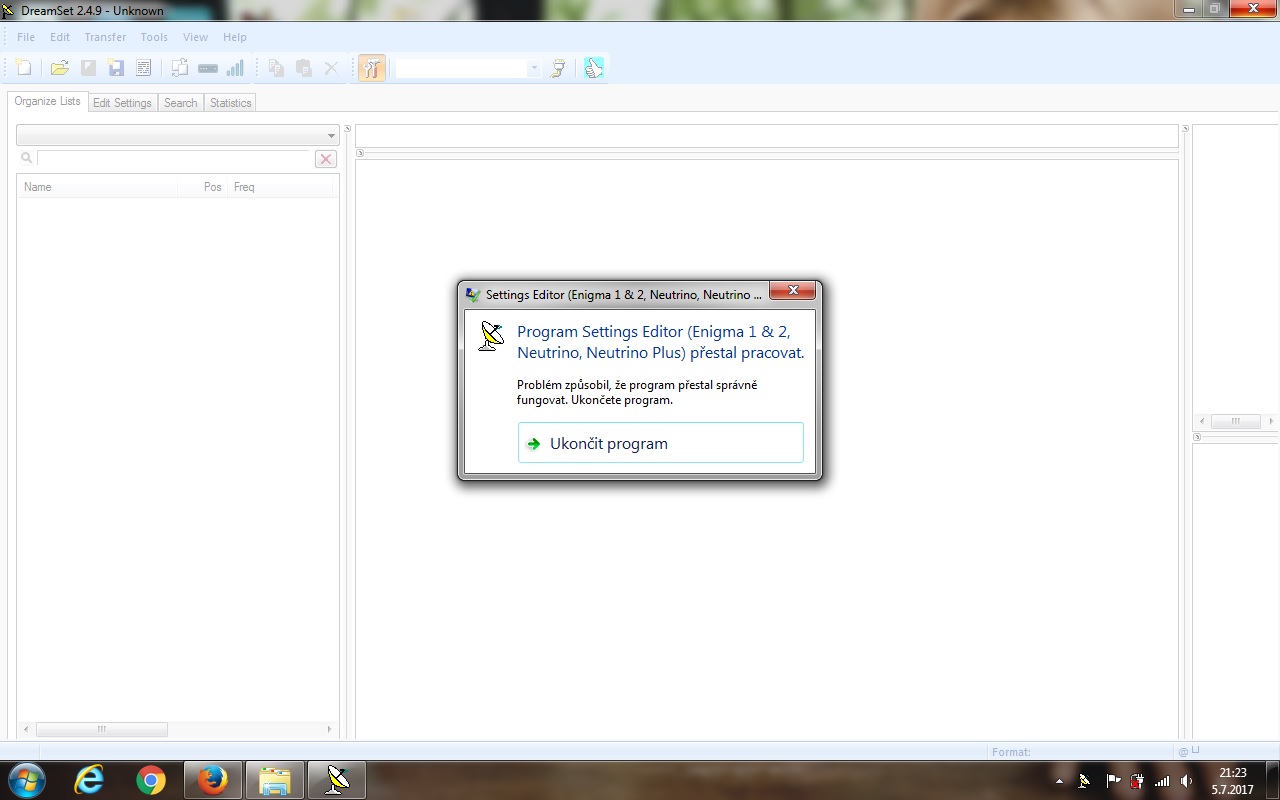Open the Windows Start menu

coord(27,780)
